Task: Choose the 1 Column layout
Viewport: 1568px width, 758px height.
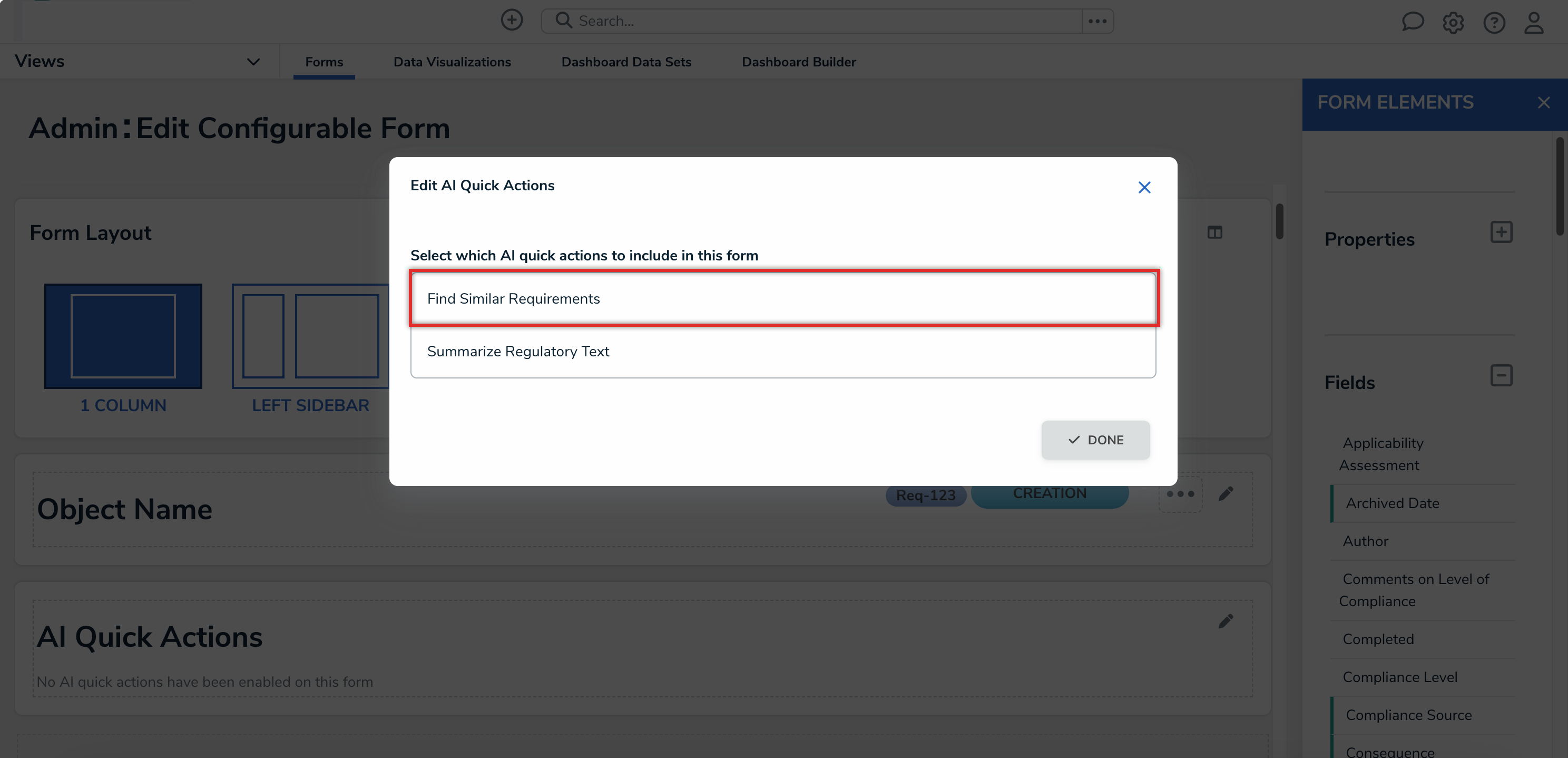Action: point(123,335)
